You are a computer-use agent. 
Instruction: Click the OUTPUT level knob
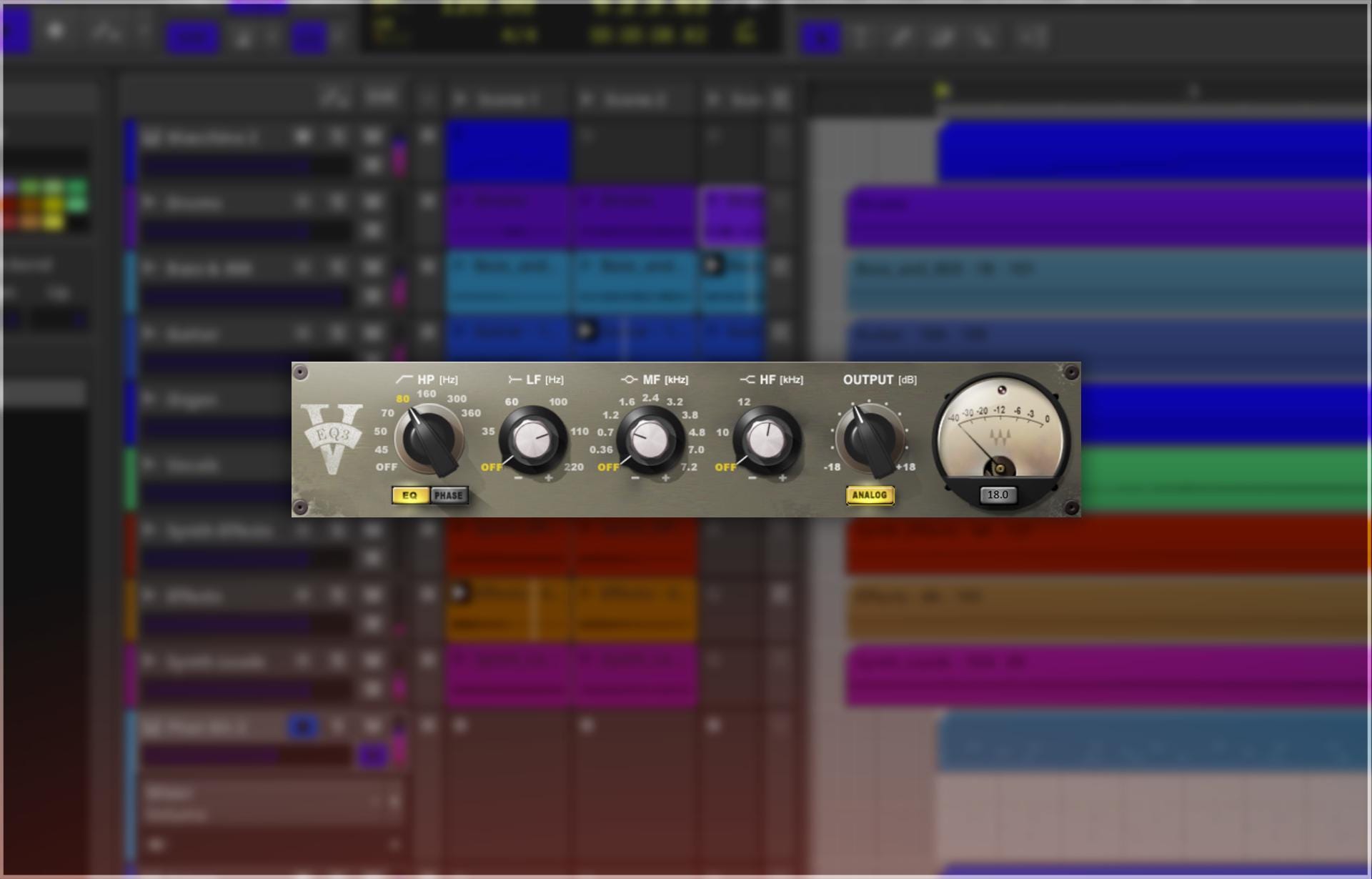coord(870,439)
